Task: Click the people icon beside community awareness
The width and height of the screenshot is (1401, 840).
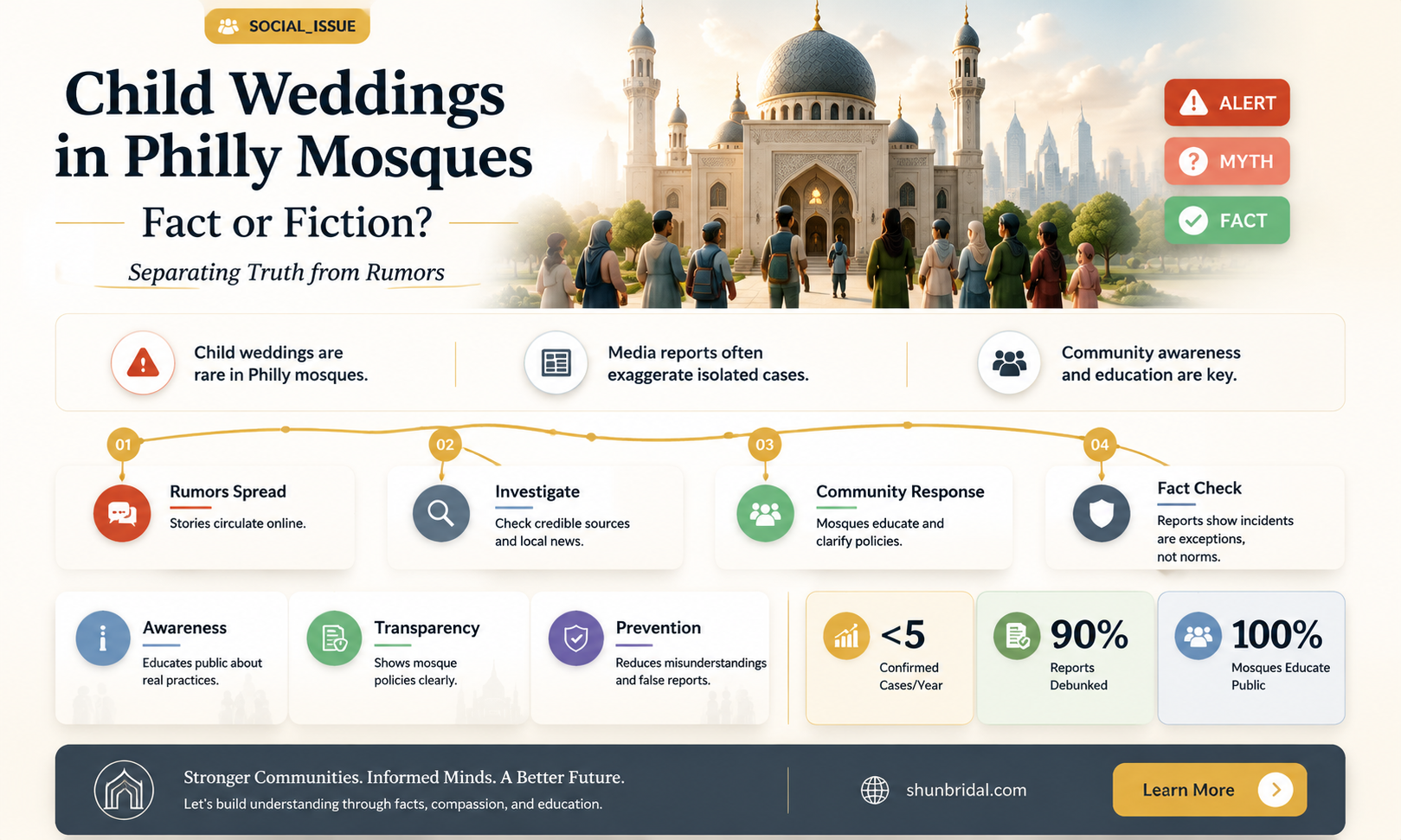Action: 1009,363
